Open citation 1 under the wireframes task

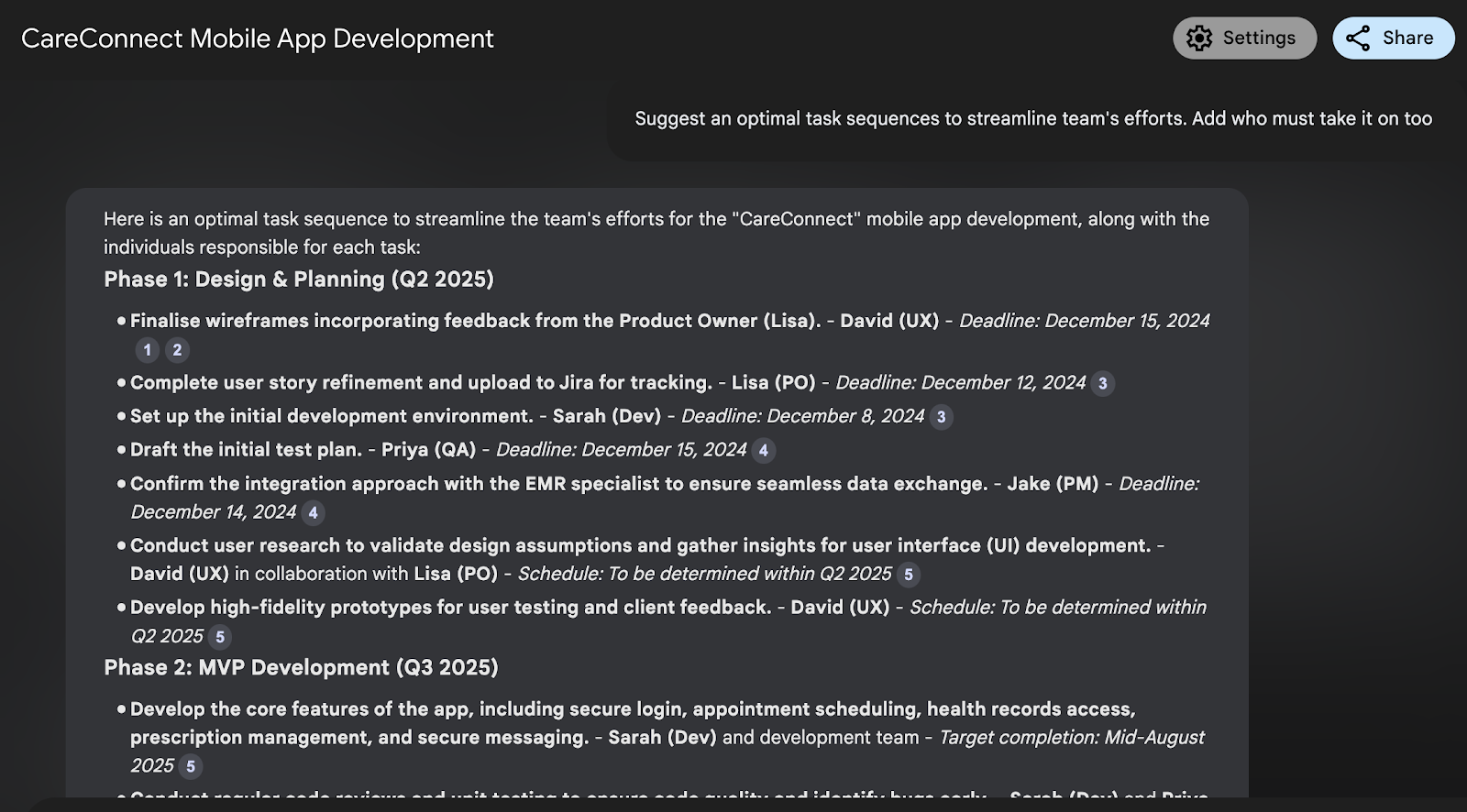point(147,349)
